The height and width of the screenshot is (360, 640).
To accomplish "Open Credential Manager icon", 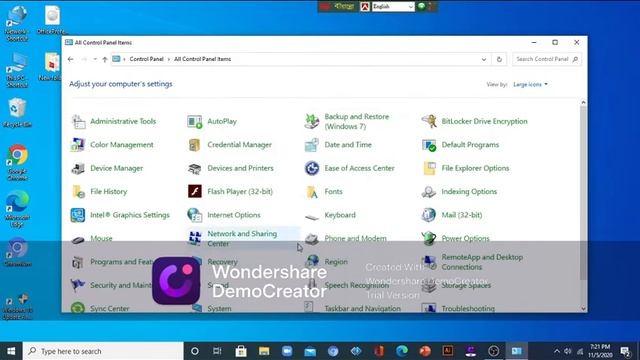I will (195, 145).
